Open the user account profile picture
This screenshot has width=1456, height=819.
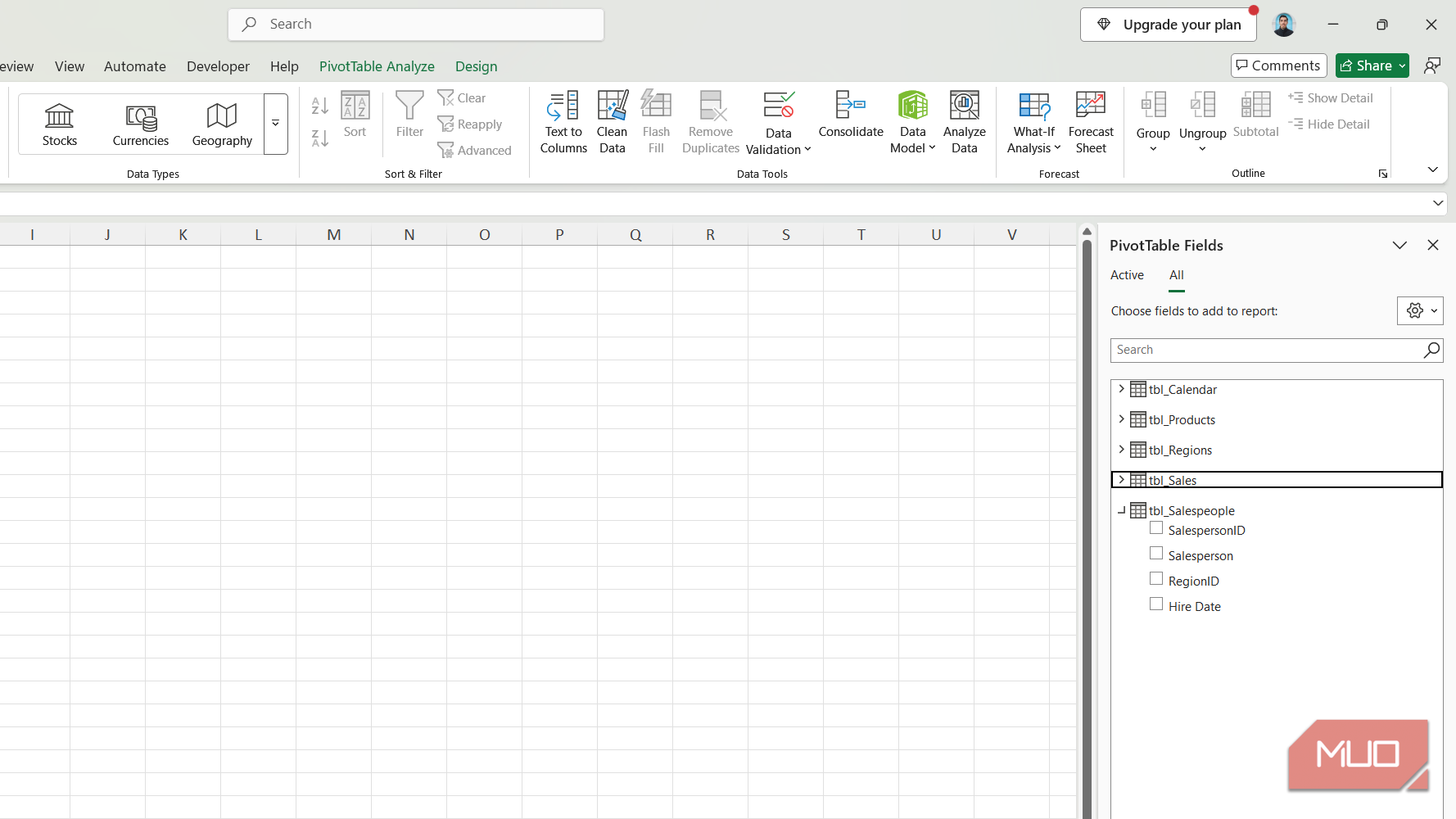(1283, 25)
